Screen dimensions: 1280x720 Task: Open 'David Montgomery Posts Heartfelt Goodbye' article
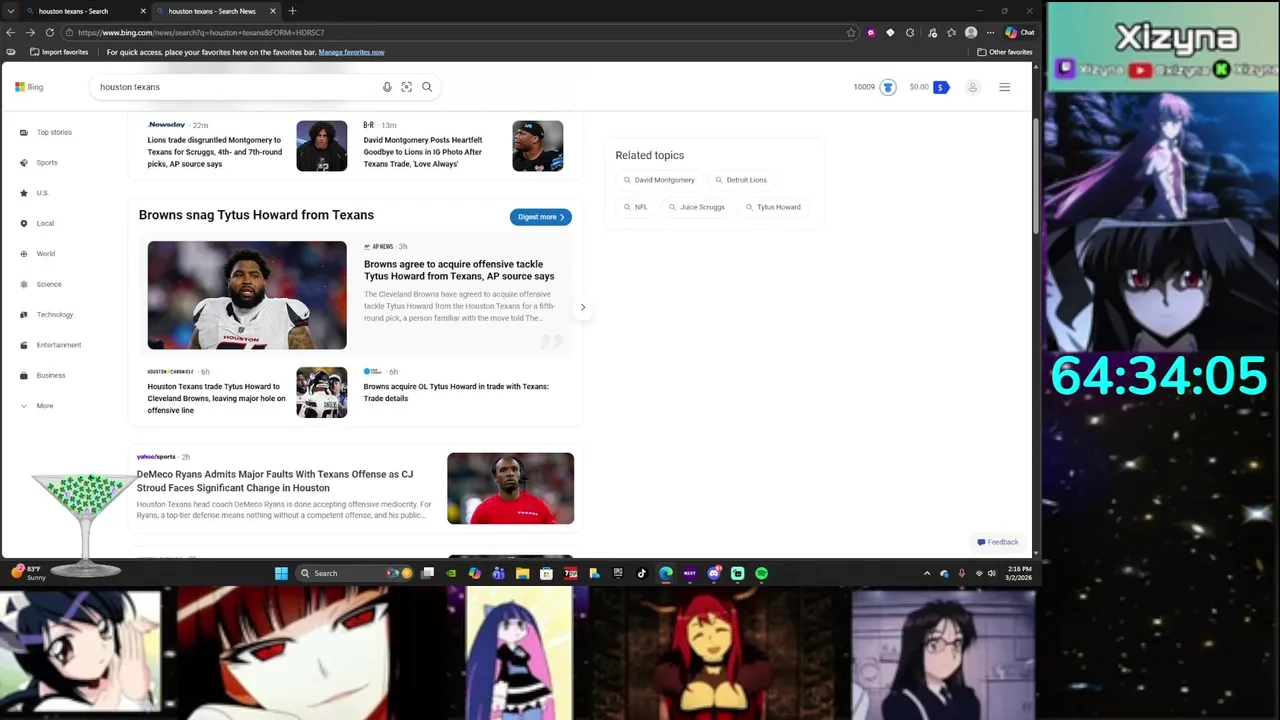pyautogui.click(x=423, y=152)
